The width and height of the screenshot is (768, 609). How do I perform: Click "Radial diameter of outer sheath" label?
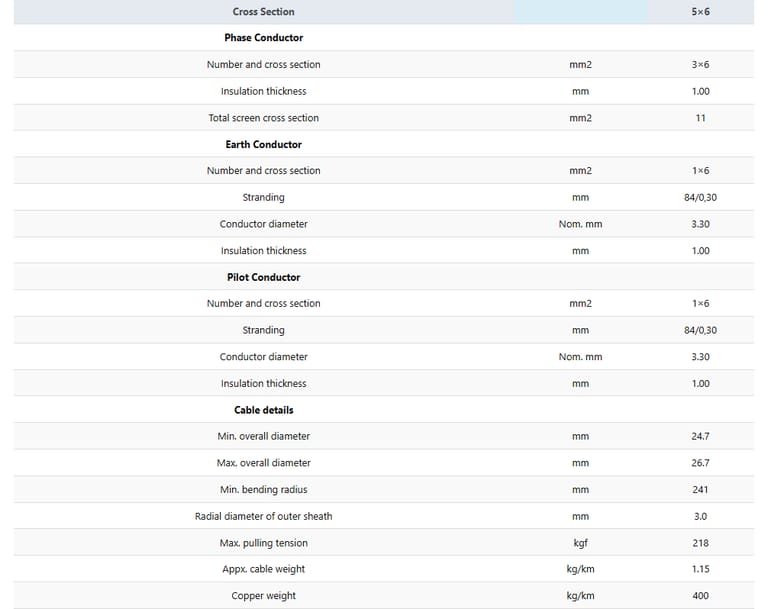coord(263,516)
